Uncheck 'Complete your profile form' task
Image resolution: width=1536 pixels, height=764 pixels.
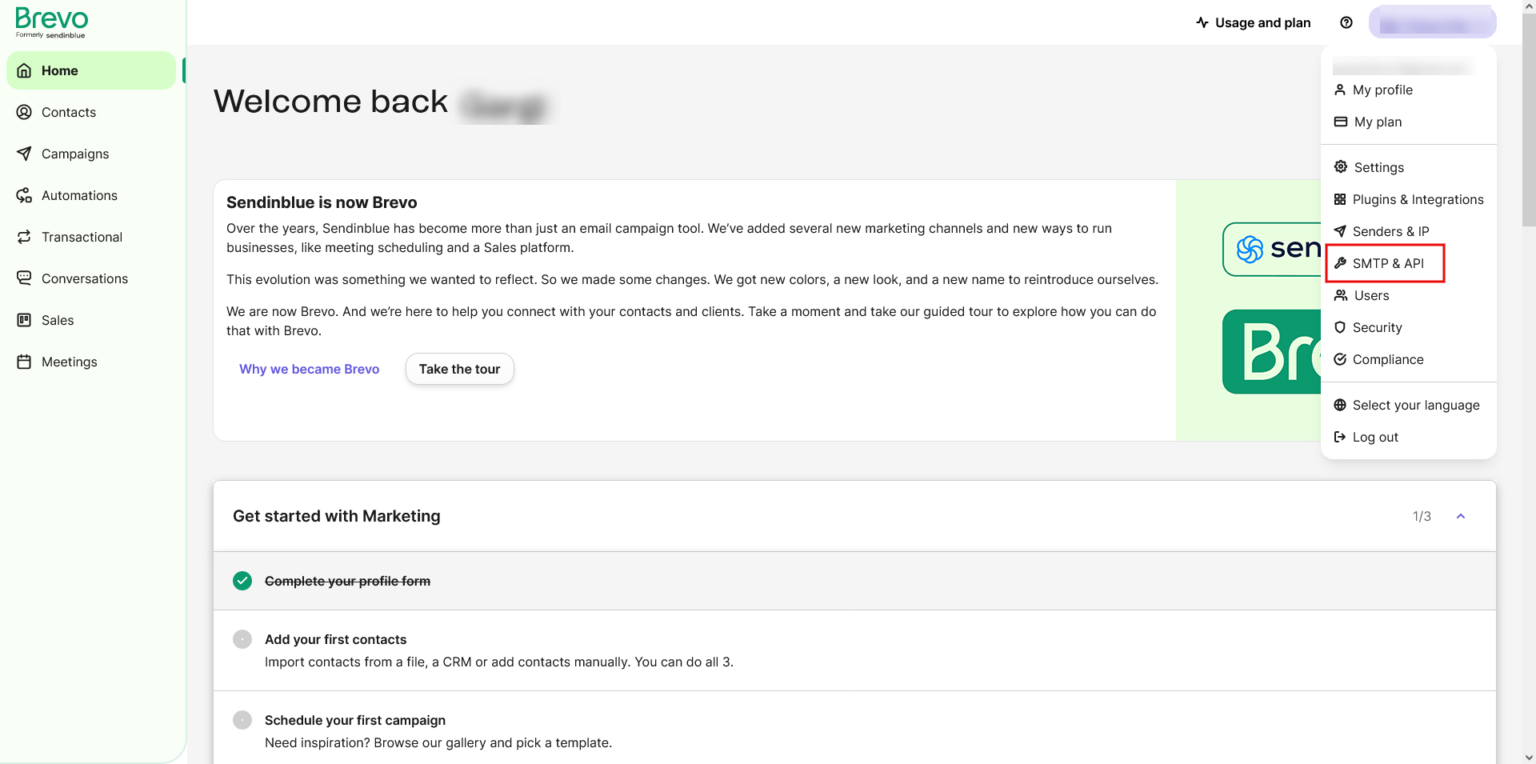(x=241, y=580)
